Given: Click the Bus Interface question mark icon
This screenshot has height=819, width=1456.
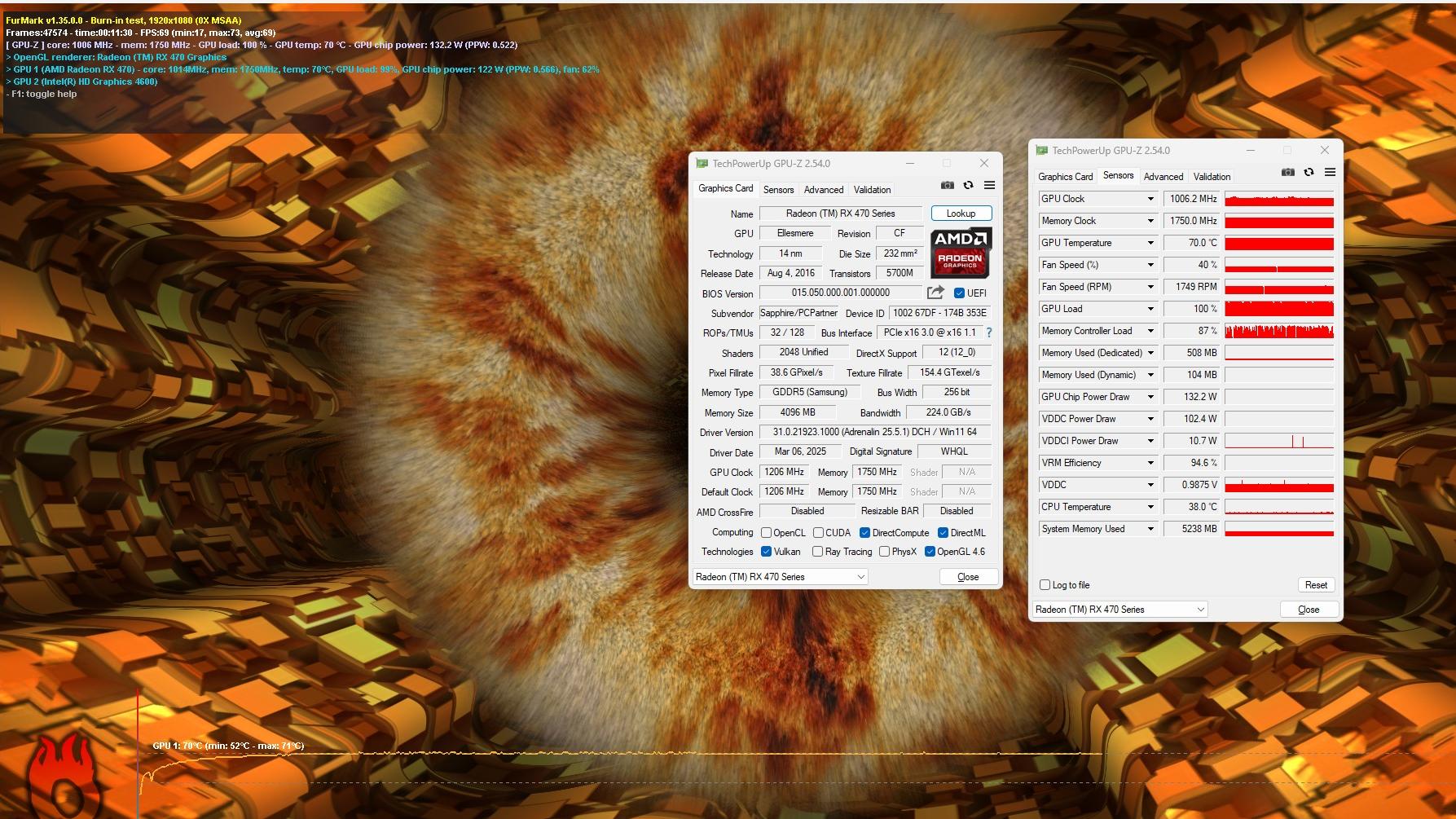Looking at the screenshot, I should click(989, 332).
